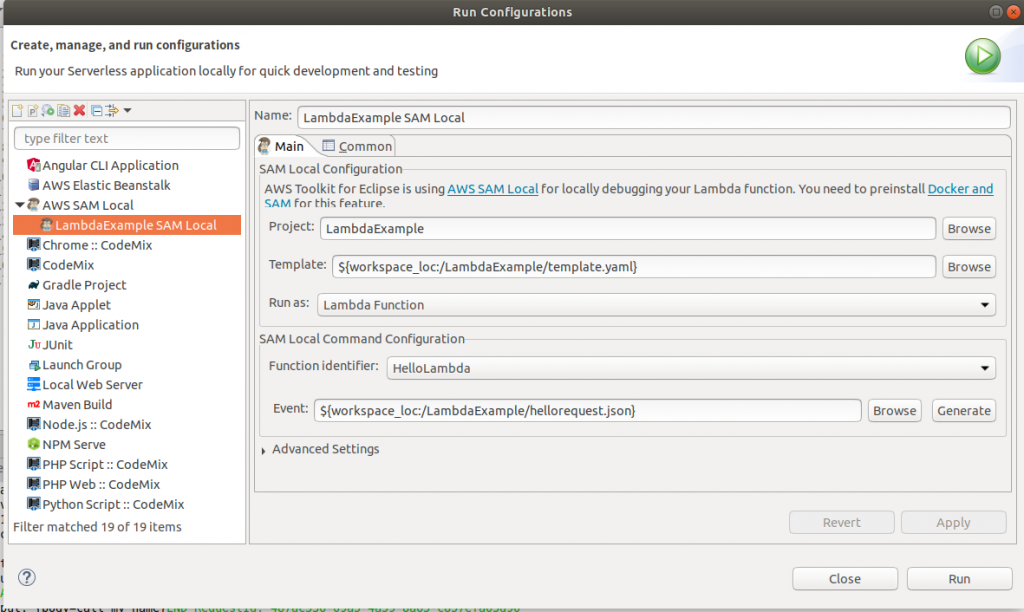Click the Template path text field
The width and height of the screenshot is (1024, 612).
pos(633,266)
